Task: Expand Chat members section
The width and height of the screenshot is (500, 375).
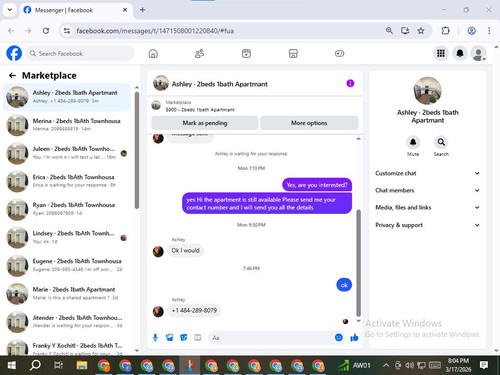Action: pos(427,190)
